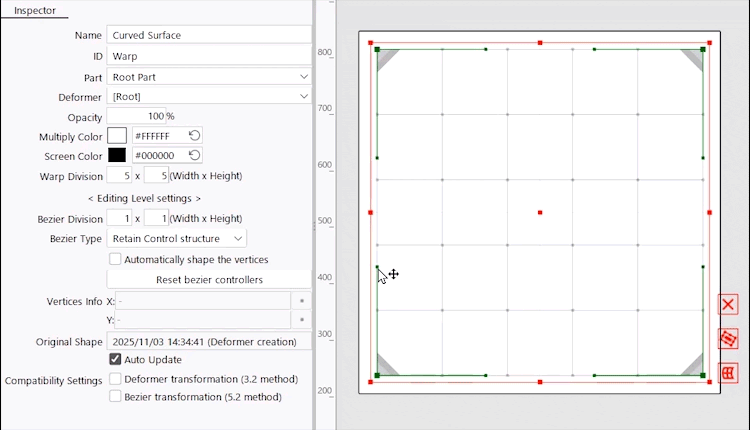Viewport: 750px width, 430px height.
Task: Open the Part dropdown showing Root Part
Action: (x=209, y=76)
